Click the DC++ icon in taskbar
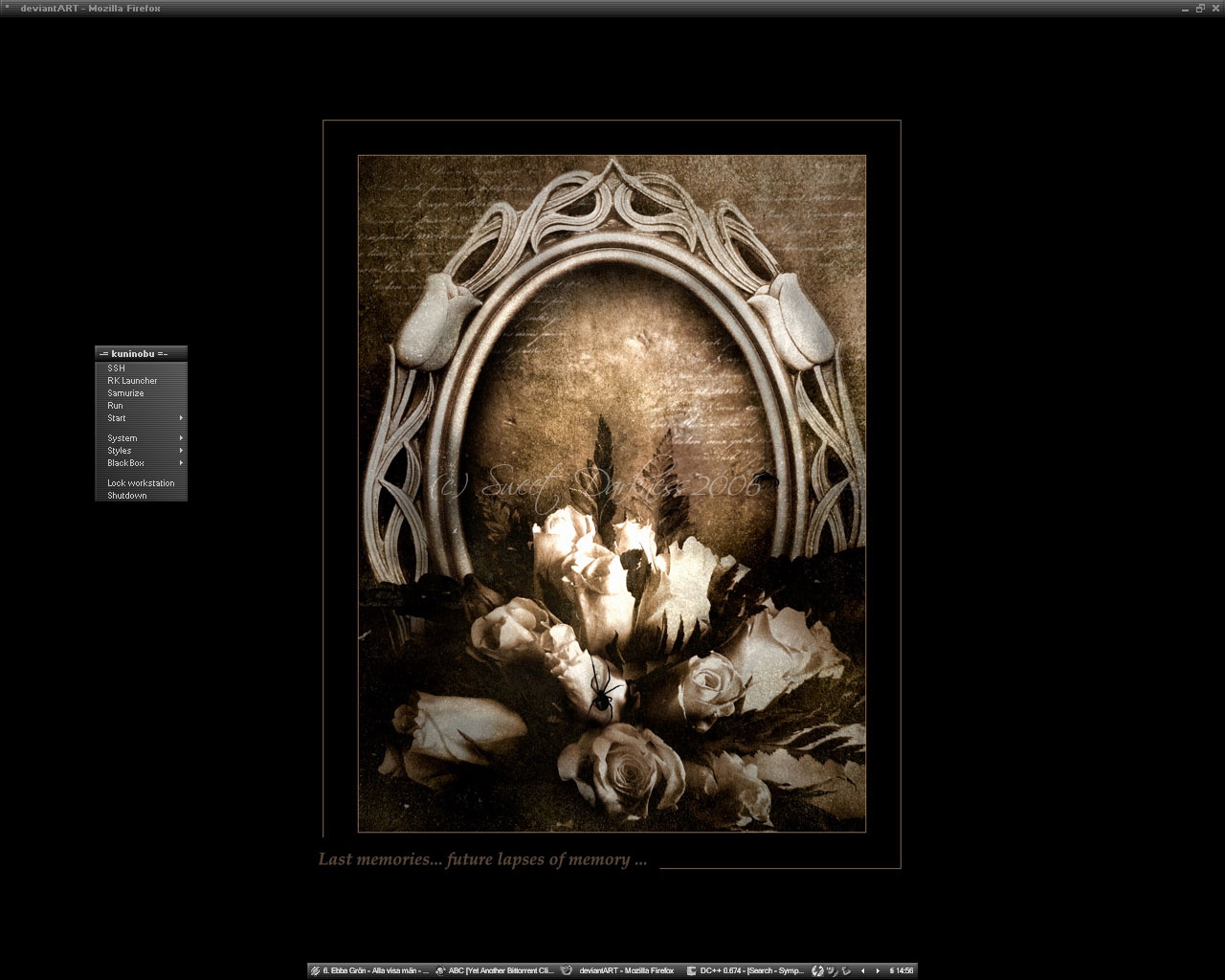This screenshot has width=1225, height=980. 691,970
